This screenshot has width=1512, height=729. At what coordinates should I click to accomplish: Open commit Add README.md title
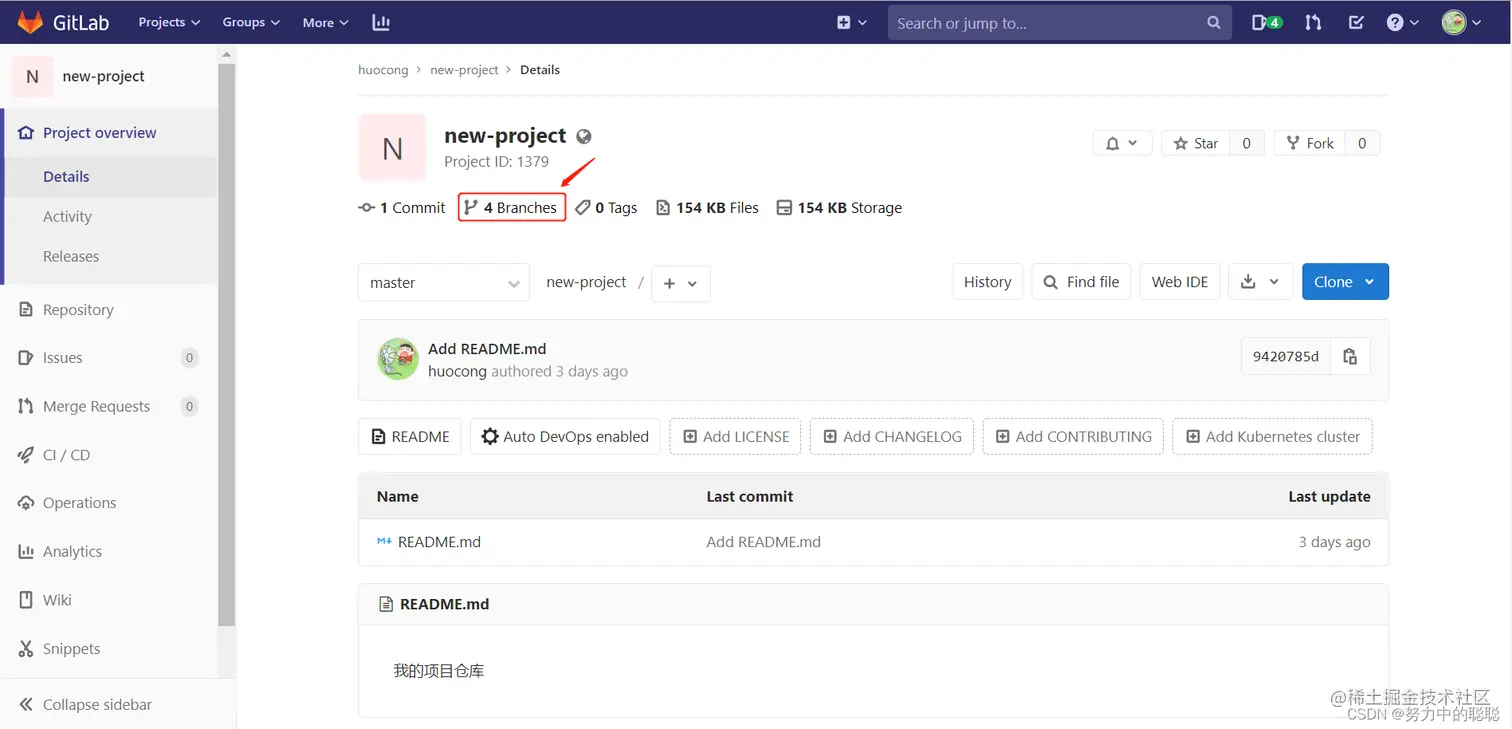487,349
